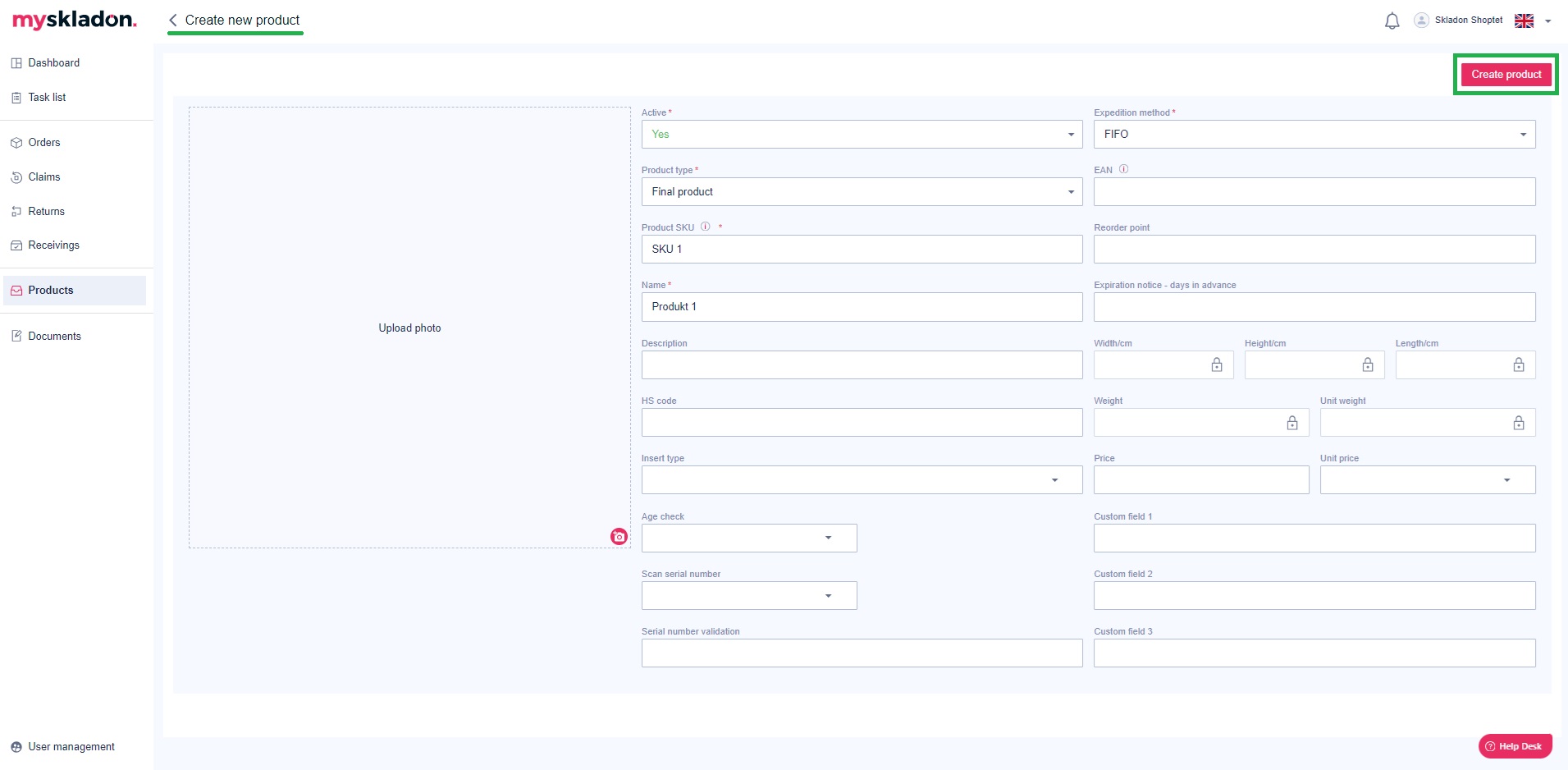Viewport: 1568px width, 770px height.
Task: Click the Serial number validation field
Action: (862, 653)
